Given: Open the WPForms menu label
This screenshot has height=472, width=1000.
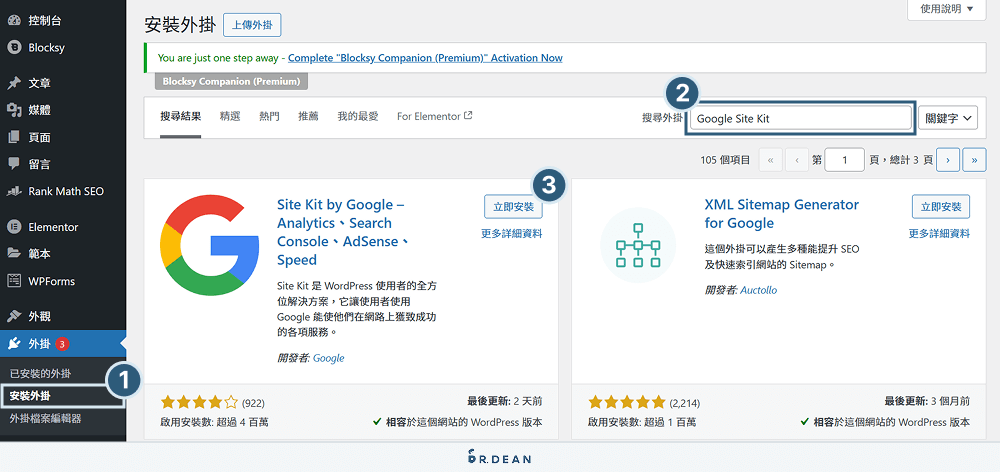Looking at the screenshot, I should pyautogui.click(x=52, y=281).
